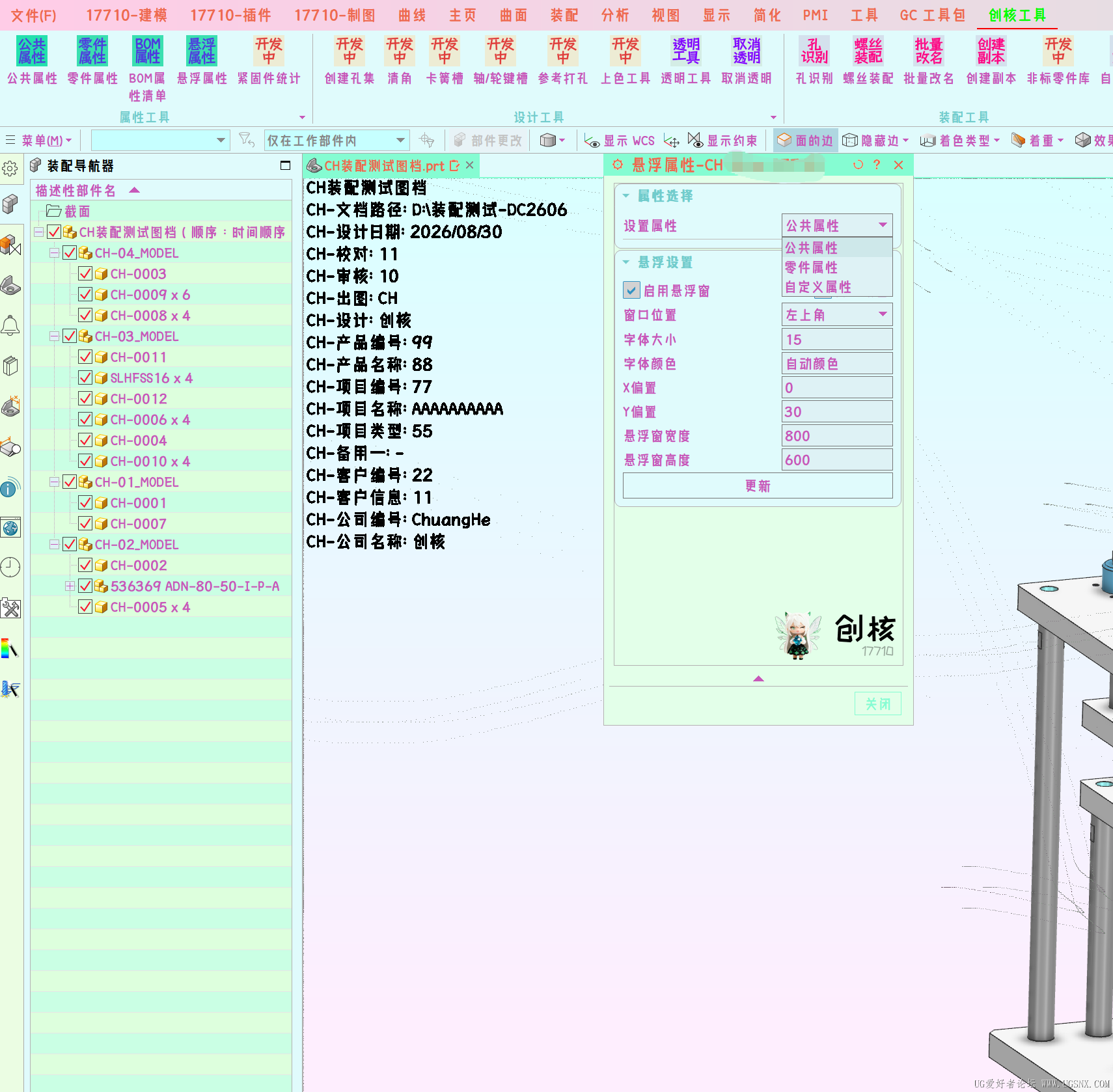Switch to the PMI ribbon tab
The width and height of the screenshot is (1113, 1092).
point(816,15)
